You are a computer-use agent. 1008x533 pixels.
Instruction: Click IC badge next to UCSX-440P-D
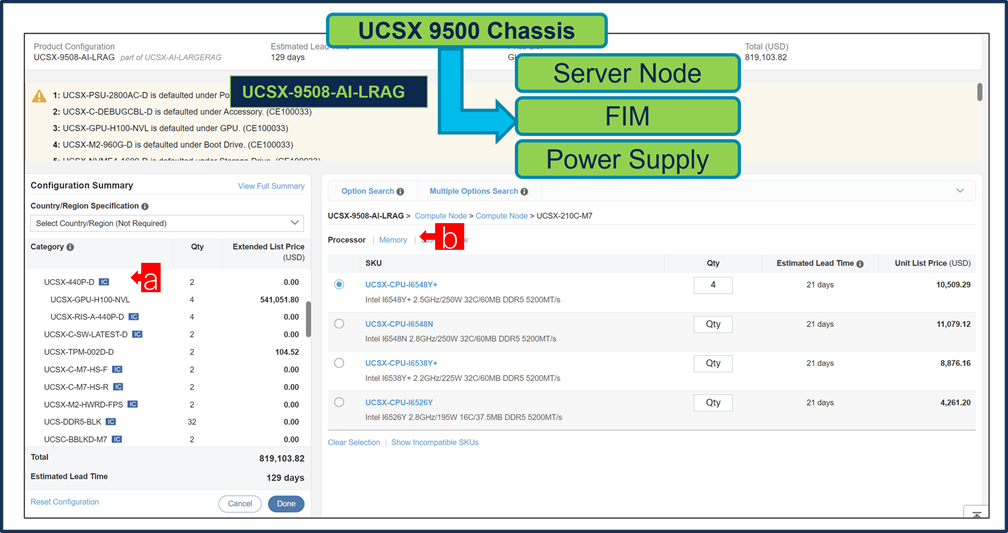coord(104,282)
